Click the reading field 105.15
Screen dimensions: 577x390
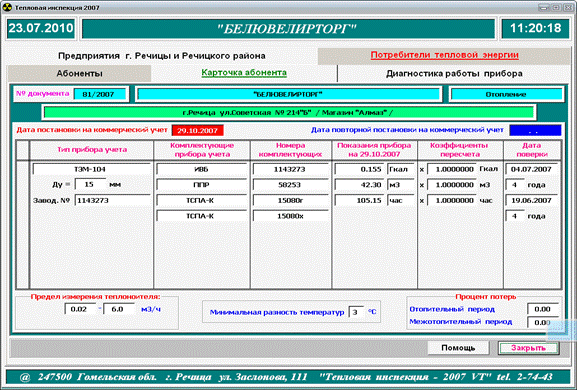pyautogui.click(x=360, y=201)
